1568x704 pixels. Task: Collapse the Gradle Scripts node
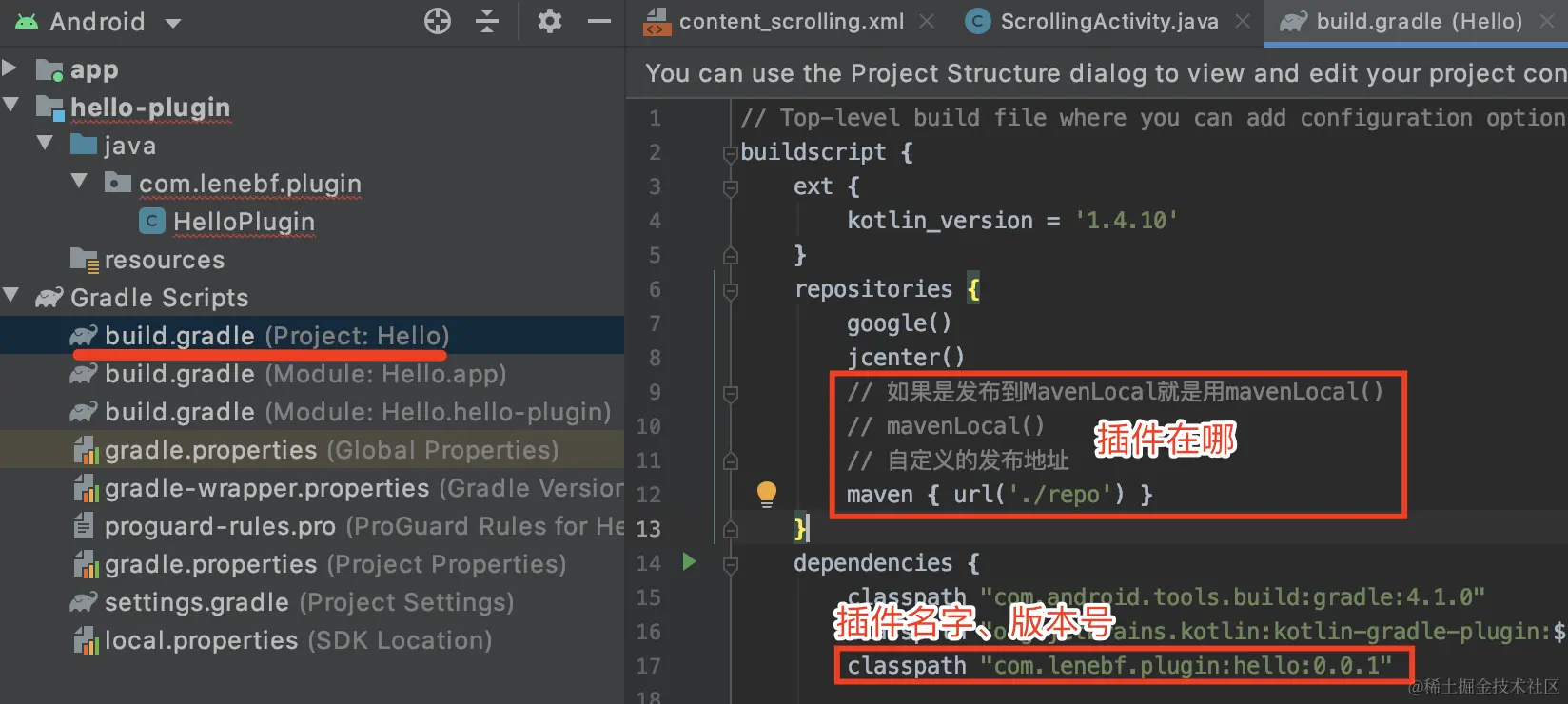coord(10,295)
